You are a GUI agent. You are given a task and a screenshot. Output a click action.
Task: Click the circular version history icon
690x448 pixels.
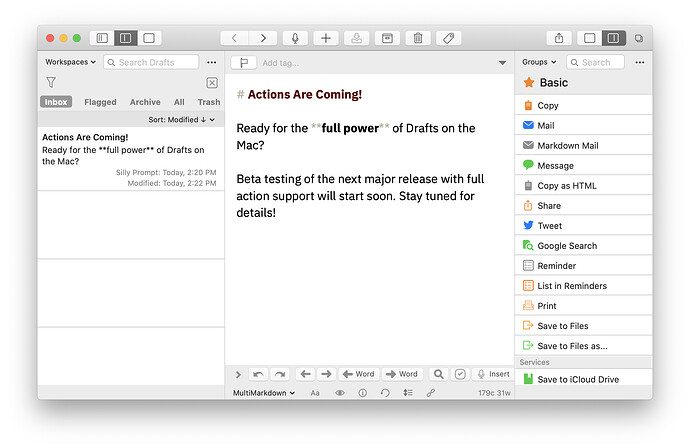(385, 393)
